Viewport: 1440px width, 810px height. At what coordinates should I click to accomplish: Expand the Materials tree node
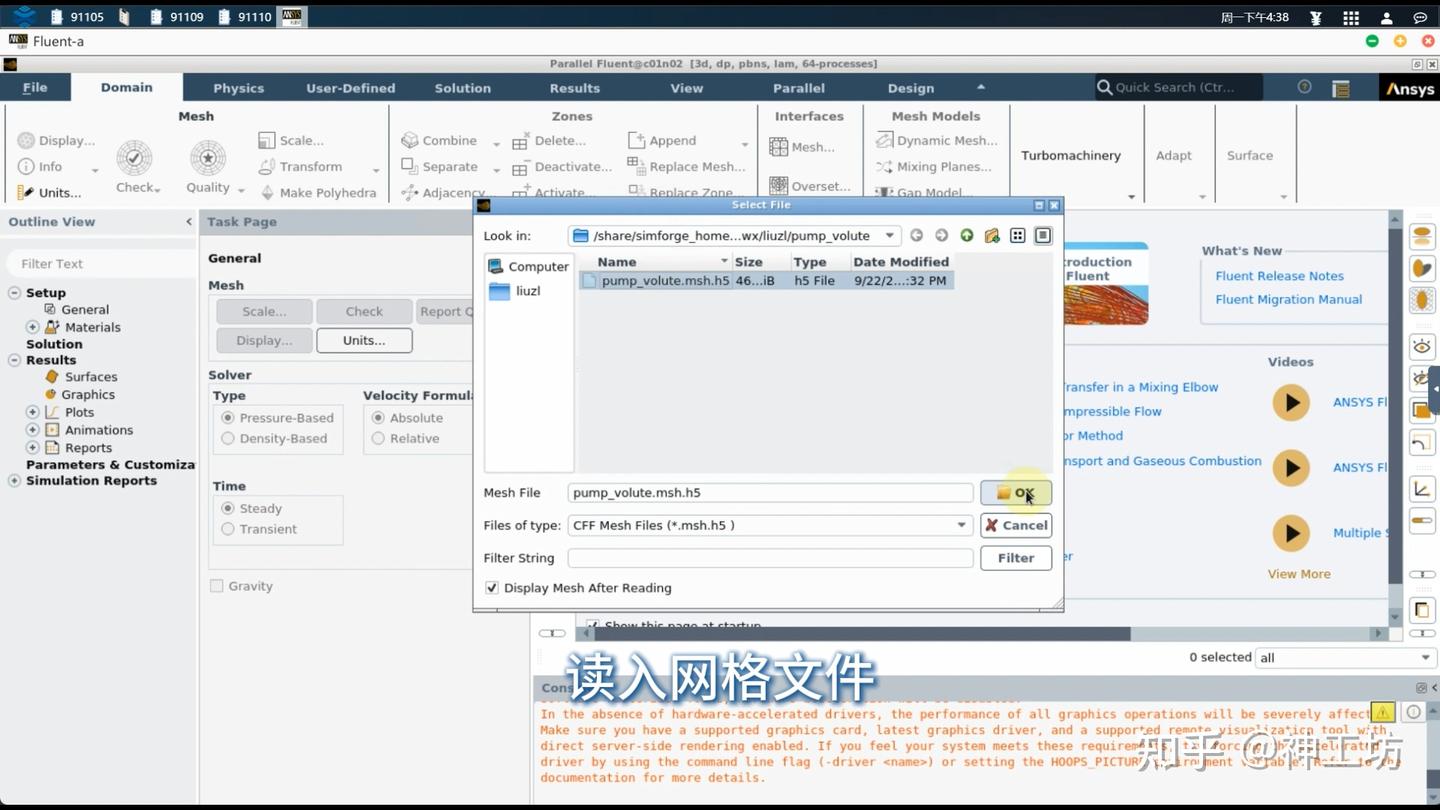pos(33,327)
